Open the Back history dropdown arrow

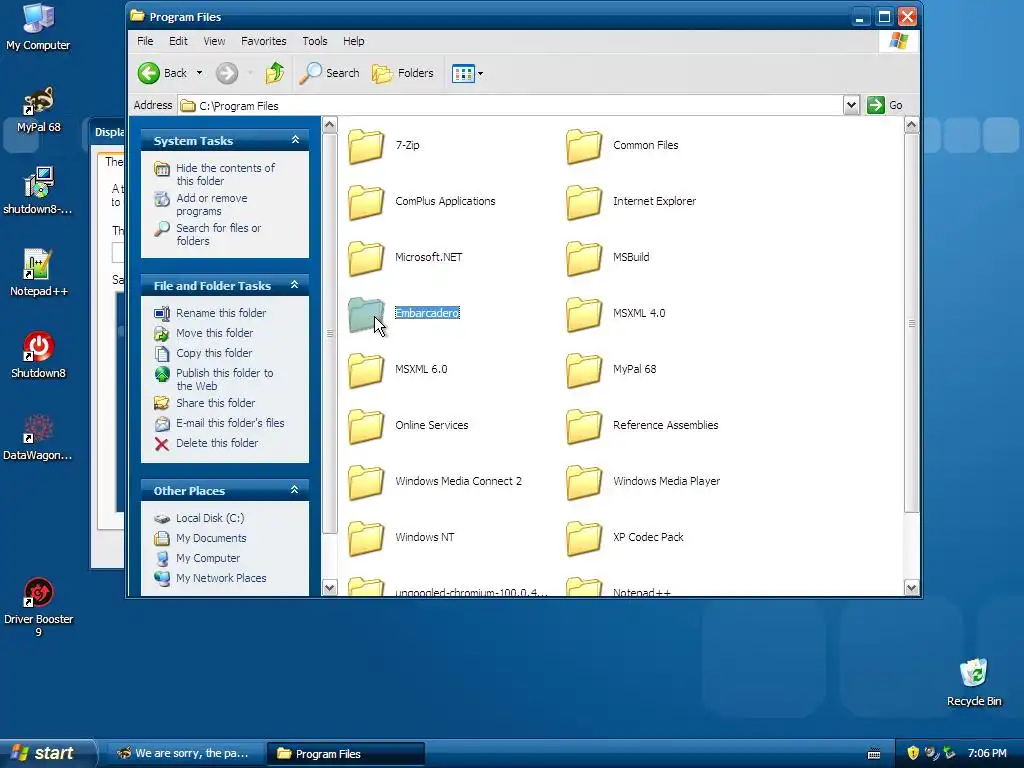199,73
